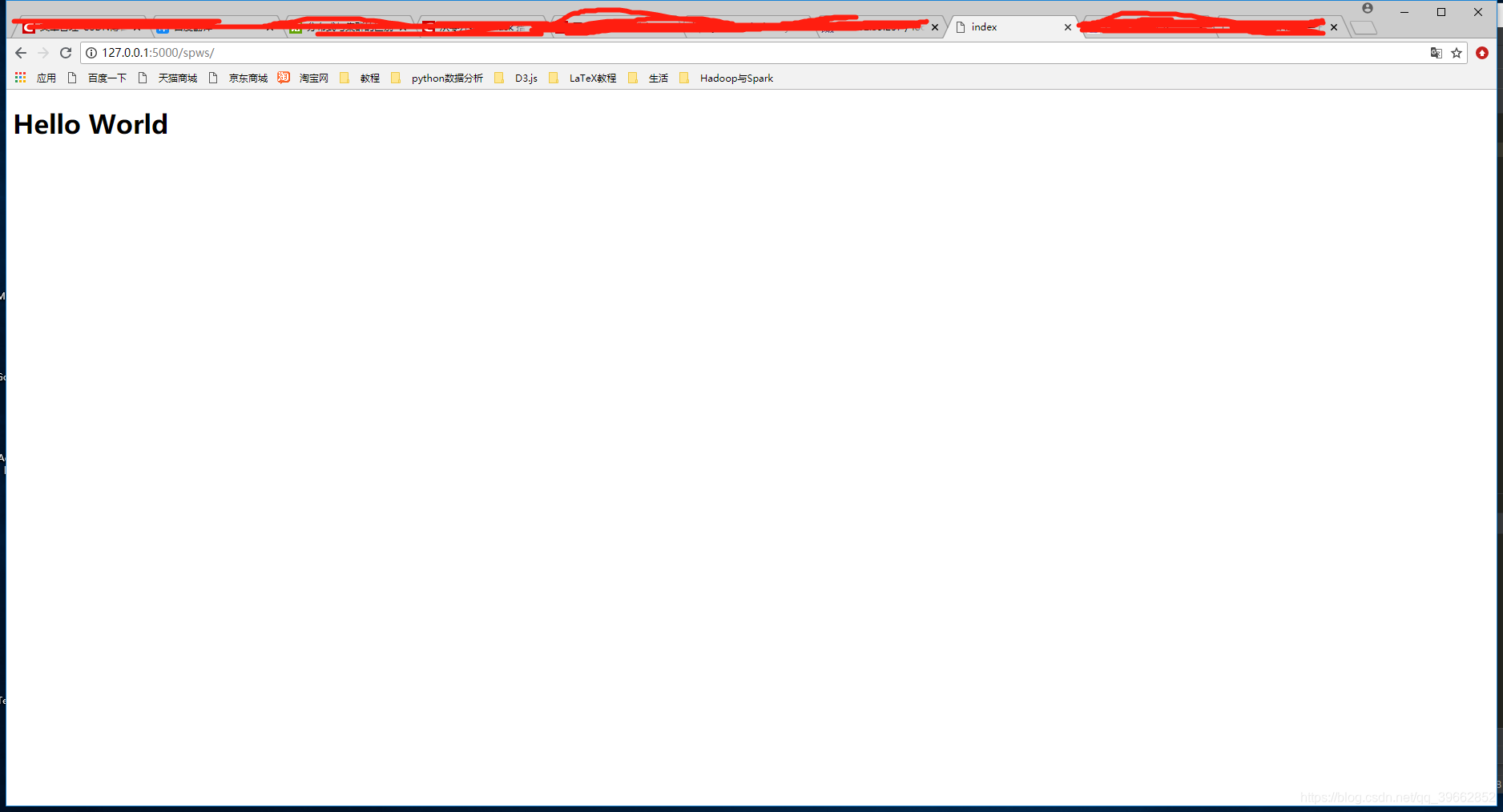Open the 京东商城 bookmark

click(x=238, y=78)
